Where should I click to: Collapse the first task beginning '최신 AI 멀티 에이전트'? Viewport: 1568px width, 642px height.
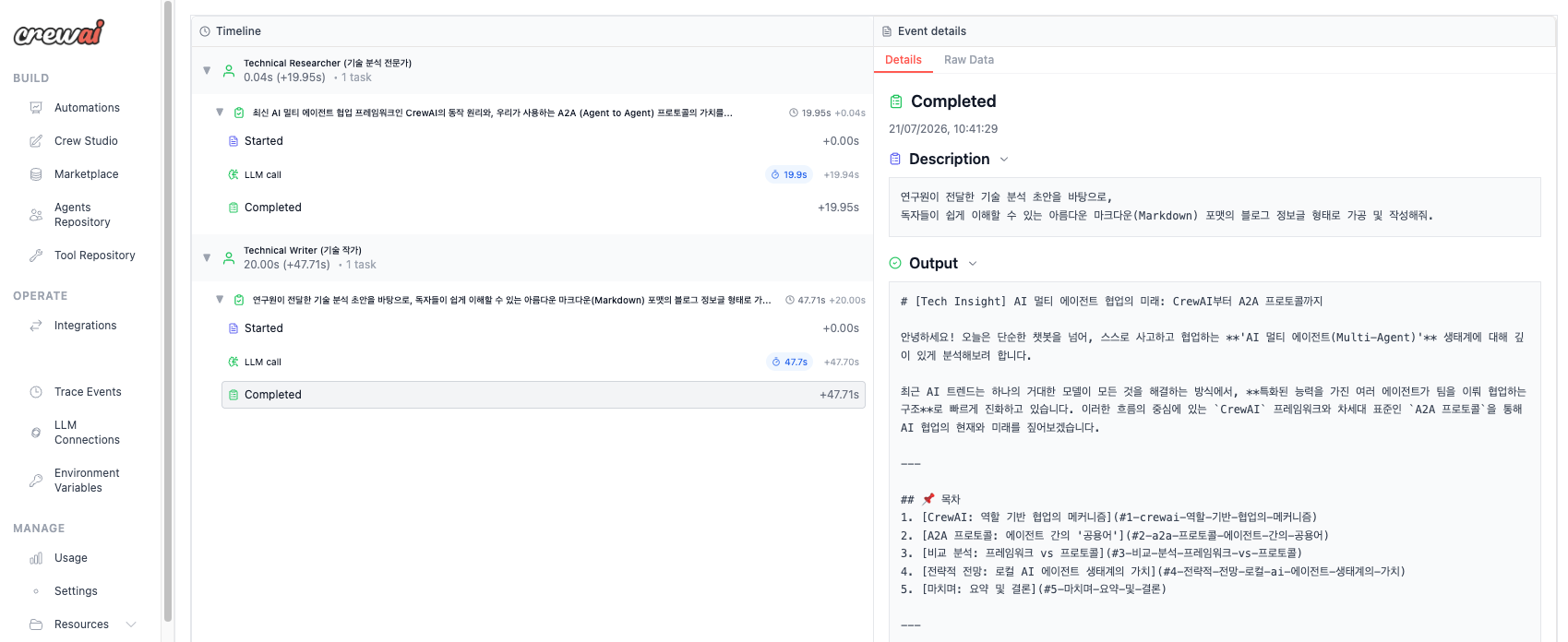point(220,113)
